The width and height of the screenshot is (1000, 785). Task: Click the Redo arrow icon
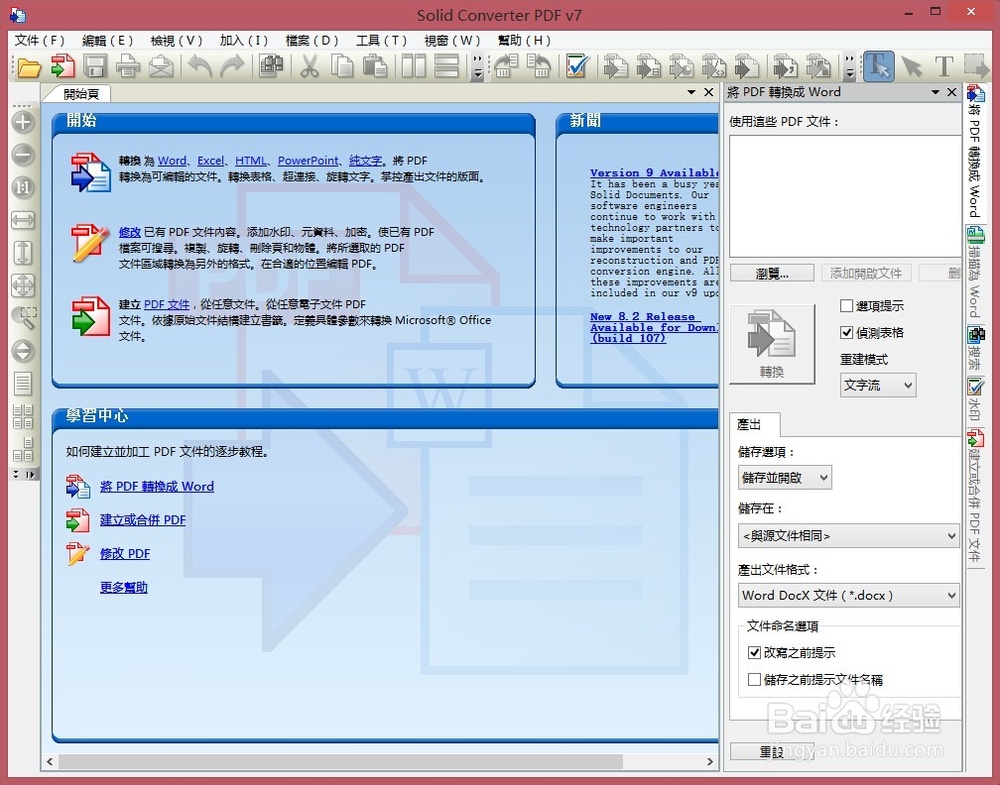pos(232,66)
